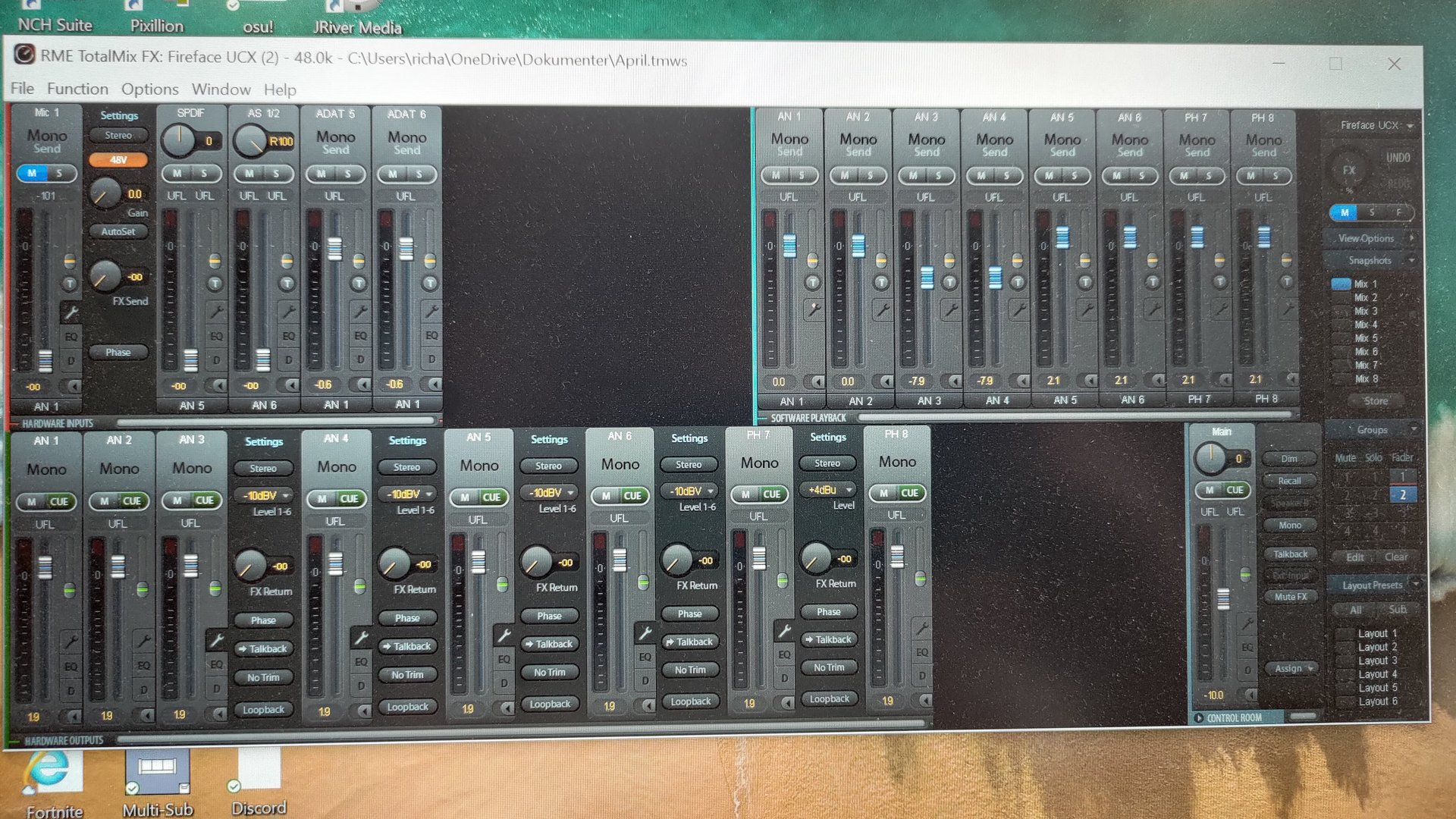Click the Trim (T) icon on ADAT 6
1456x819 pixels.
tap(430, 284)
